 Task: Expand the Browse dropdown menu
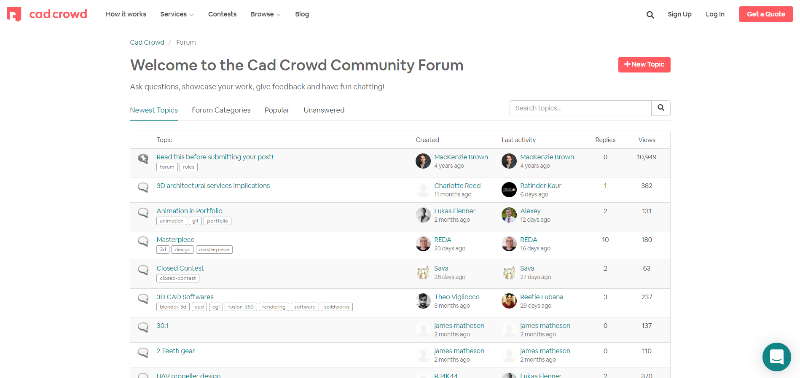[x=265, y=14]
